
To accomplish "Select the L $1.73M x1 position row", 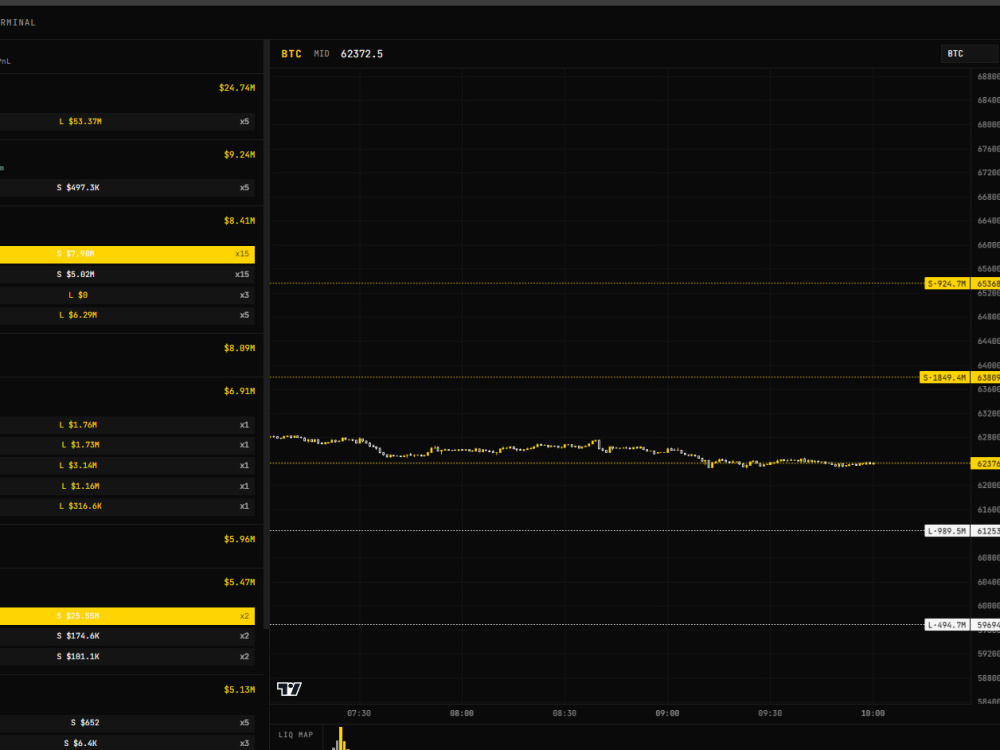I will [128, 445].
